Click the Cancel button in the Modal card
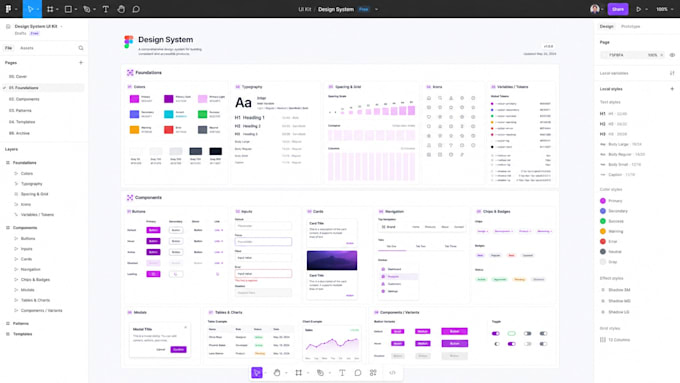Image resolution: width=680 pixels, height=383 pixels. click(161, 350)
